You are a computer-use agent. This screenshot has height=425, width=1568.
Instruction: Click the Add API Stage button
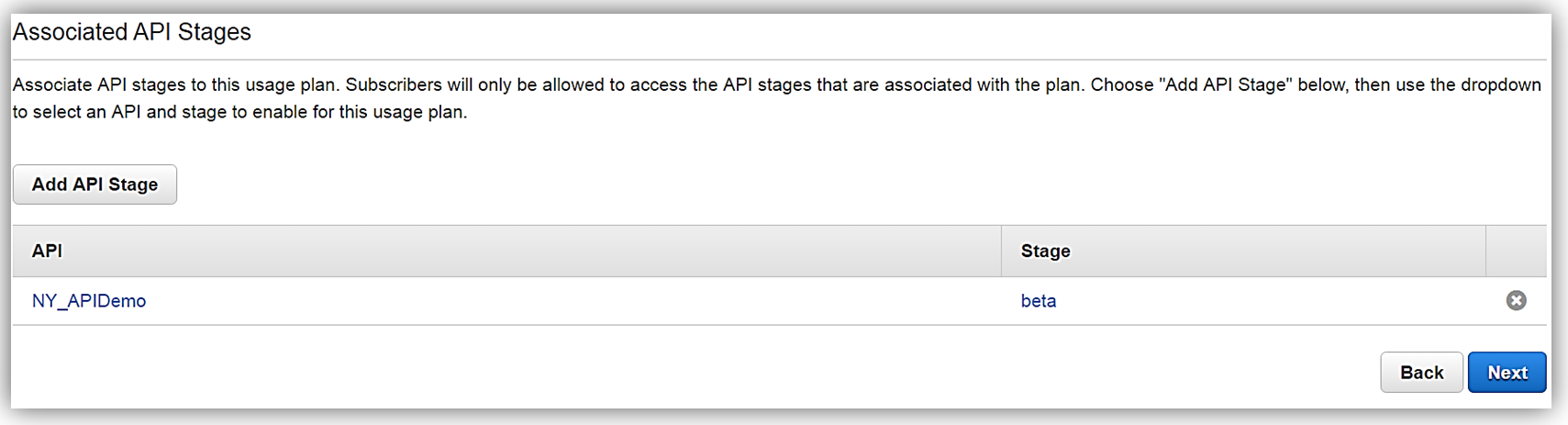[x=95, y=185]
